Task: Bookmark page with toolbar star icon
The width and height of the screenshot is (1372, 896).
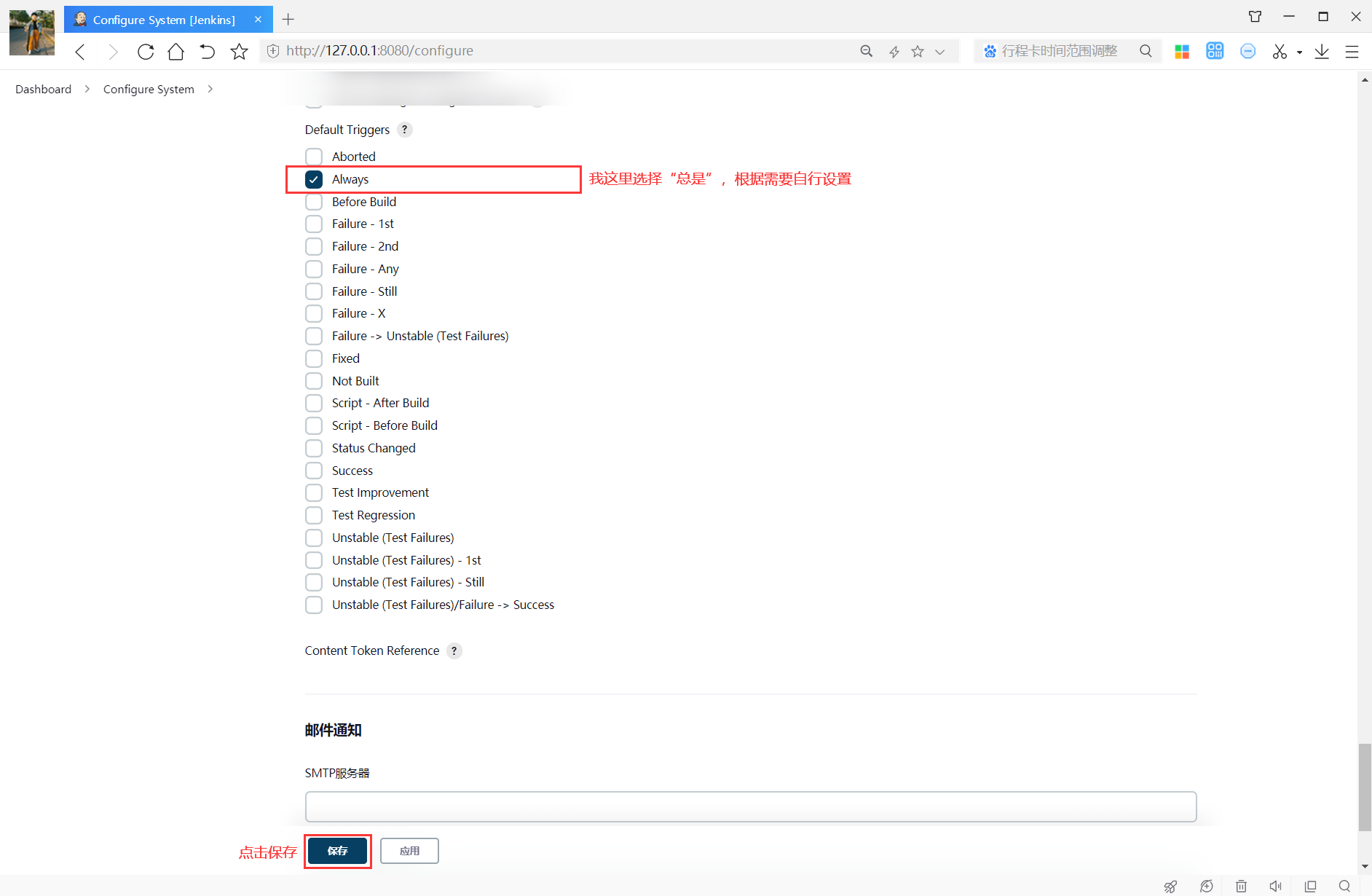Action: (x=239, y=51)
